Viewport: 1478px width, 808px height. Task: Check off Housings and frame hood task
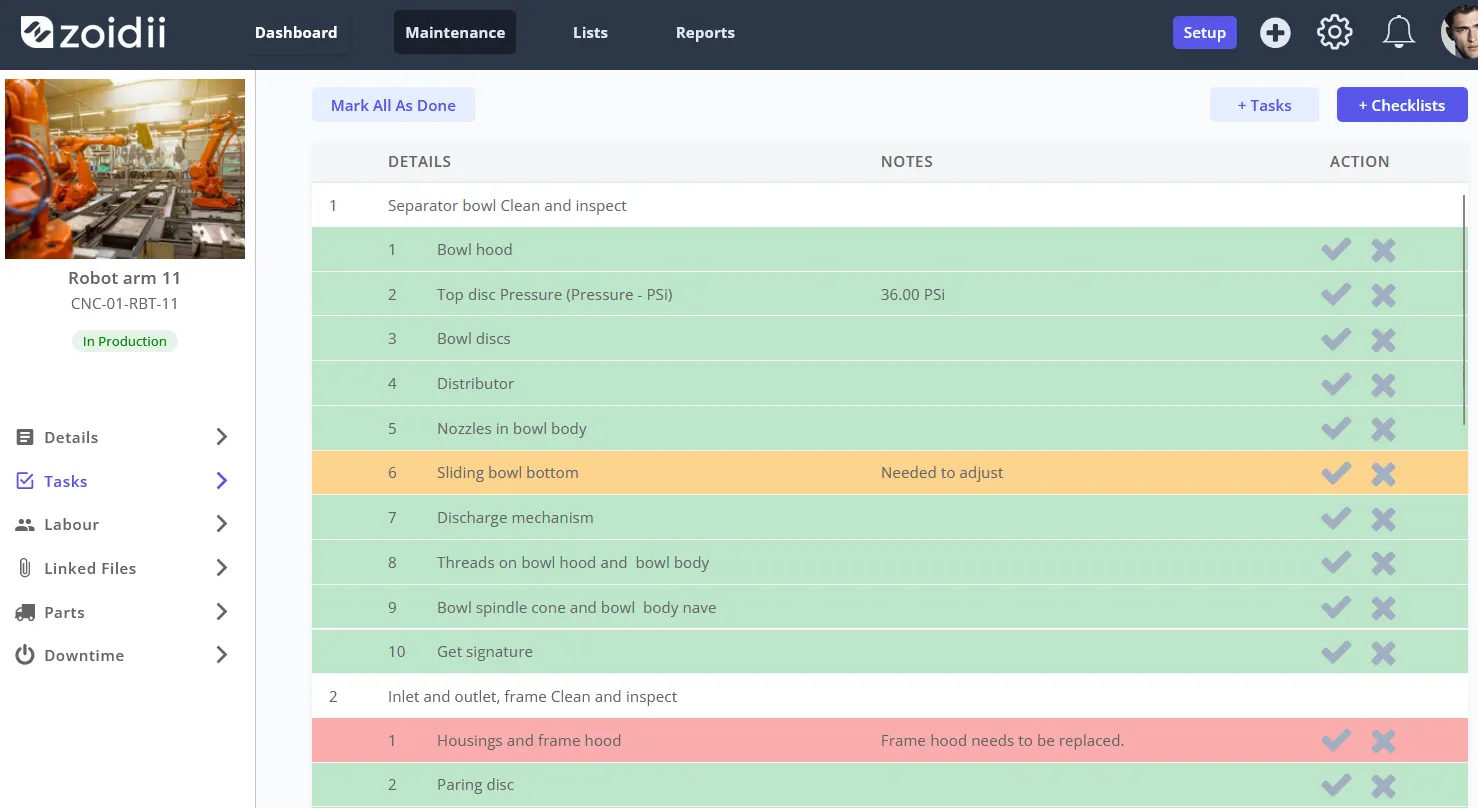click(1336, 741)
